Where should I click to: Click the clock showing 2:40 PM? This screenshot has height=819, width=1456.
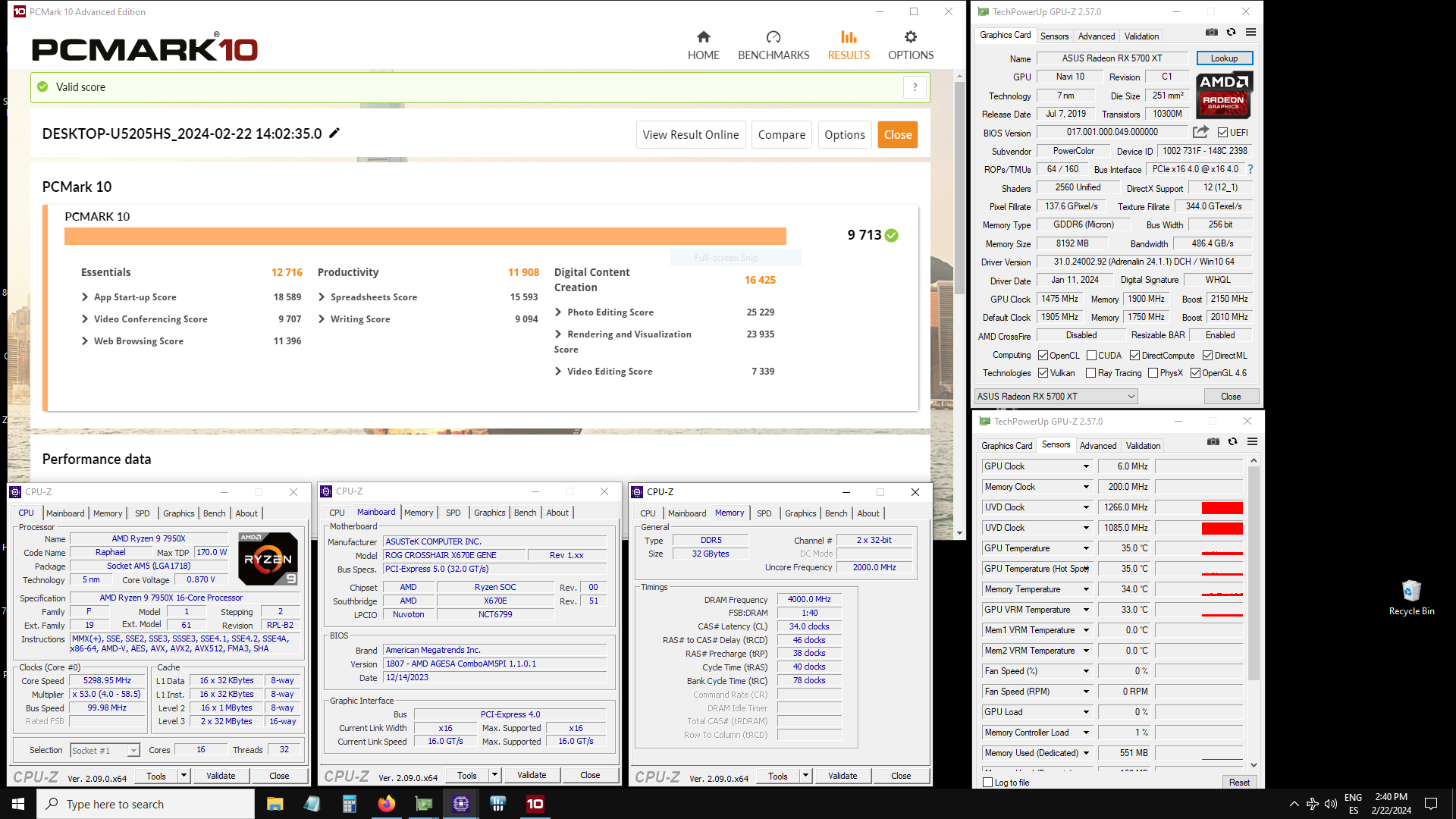pyautogui.click(x=1391, y=797)
